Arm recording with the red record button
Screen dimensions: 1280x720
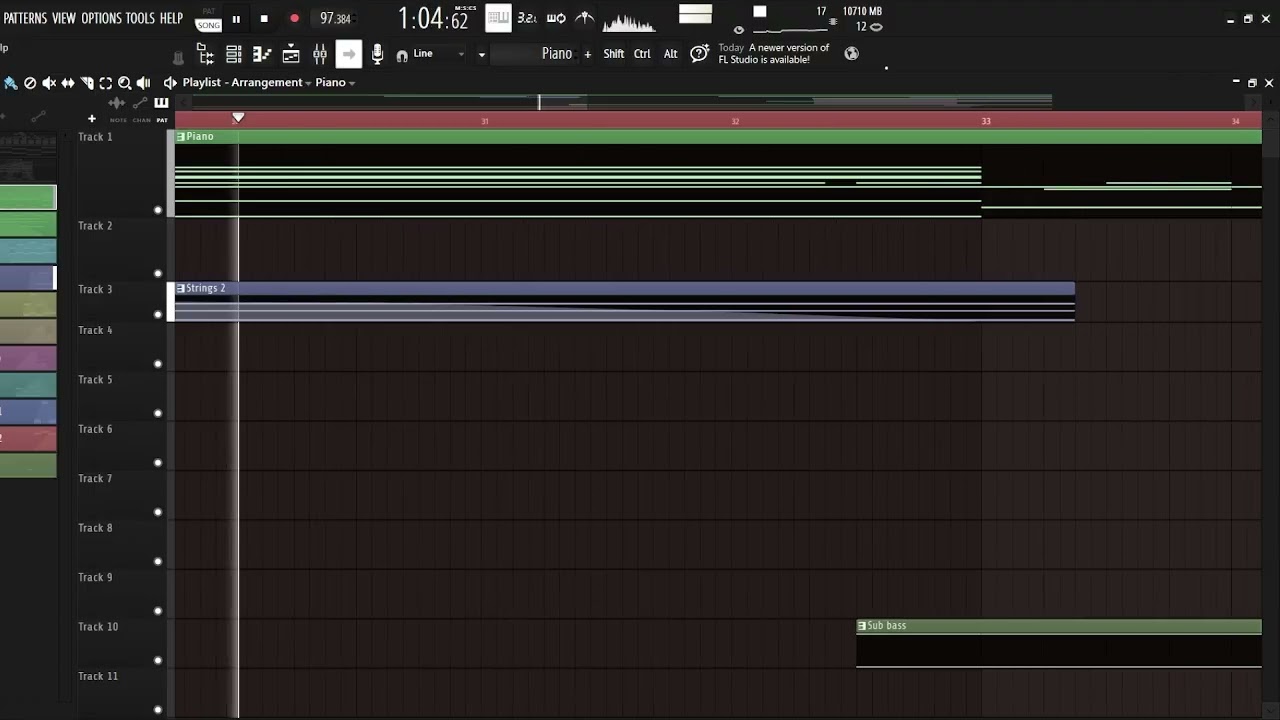294,19
